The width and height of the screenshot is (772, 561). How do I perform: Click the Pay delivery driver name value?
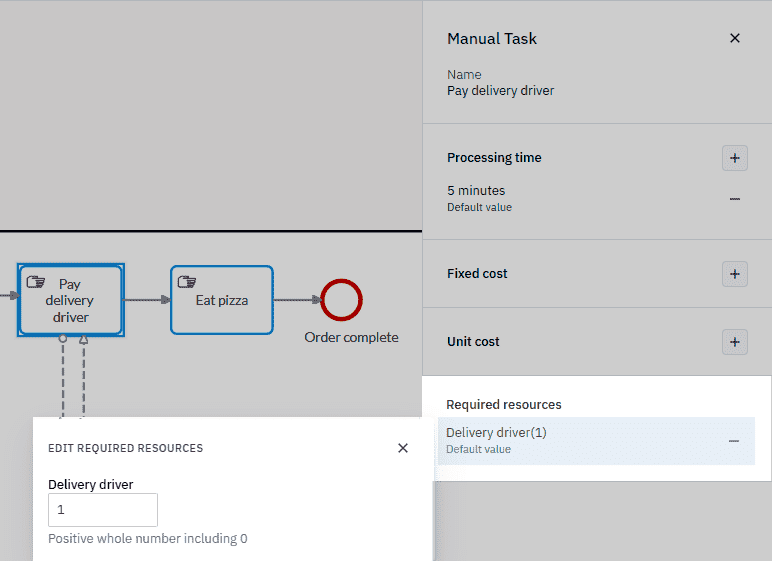[x=500, y=91]
